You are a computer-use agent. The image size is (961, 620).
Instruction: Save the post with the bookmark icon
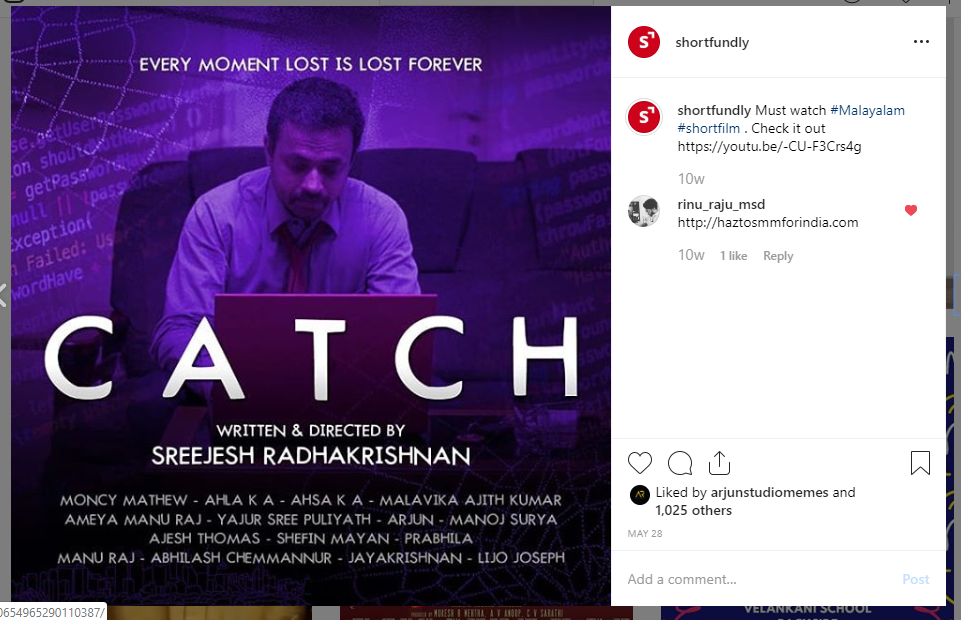pyautogui.click(x=920, y=463)
